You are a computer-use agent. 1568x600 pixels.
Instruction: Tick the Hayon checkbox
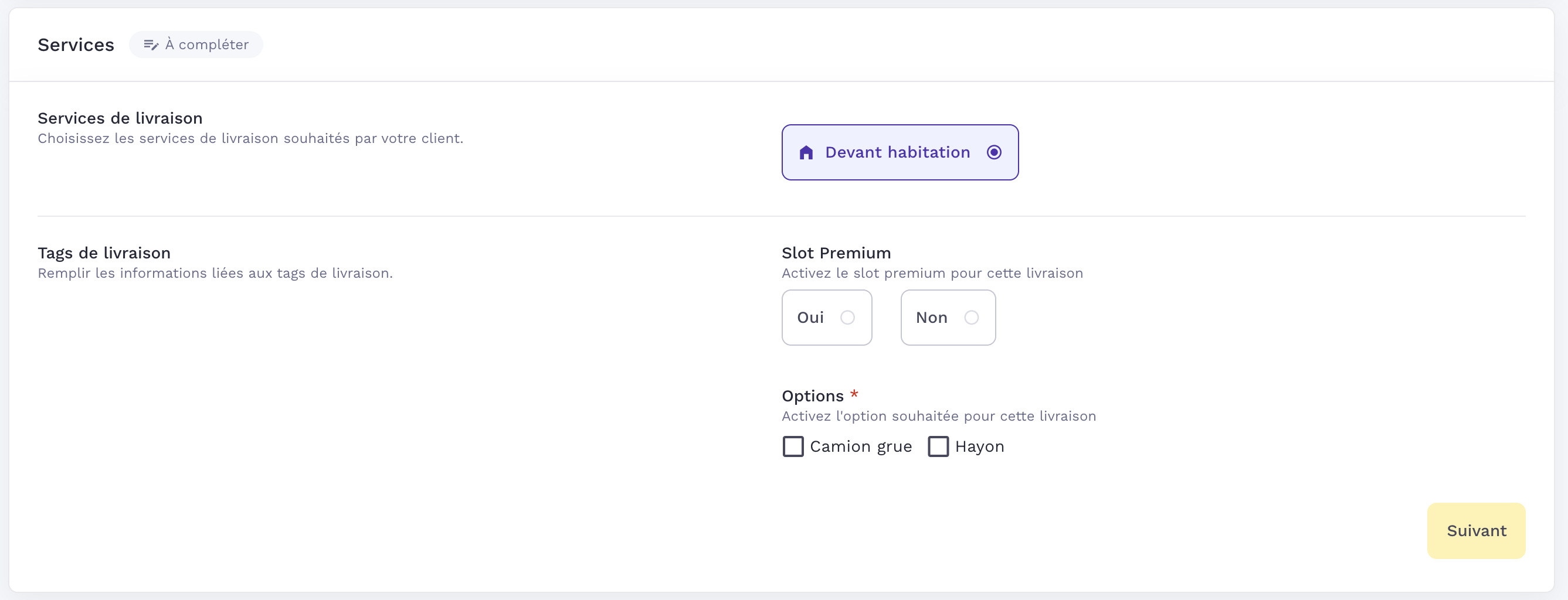click(x=938, y=446)
